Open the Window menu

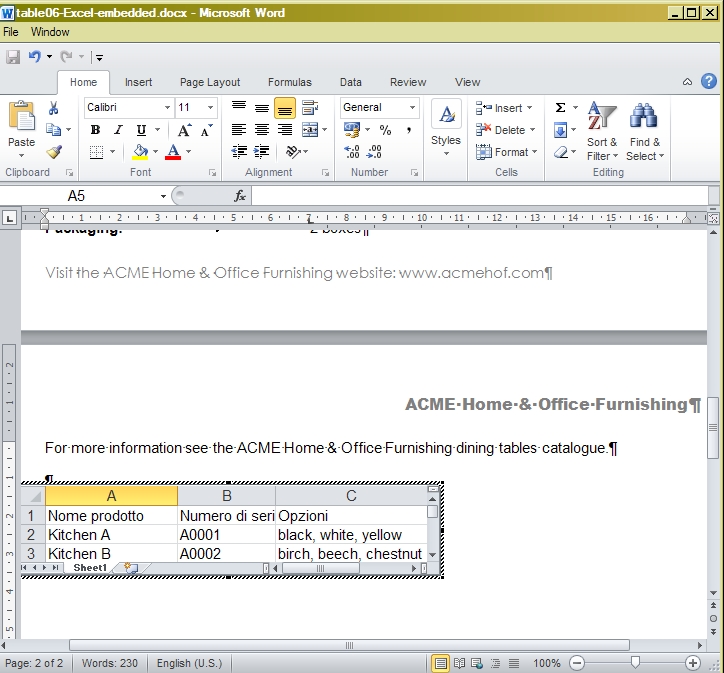click(x=50, y=32)
